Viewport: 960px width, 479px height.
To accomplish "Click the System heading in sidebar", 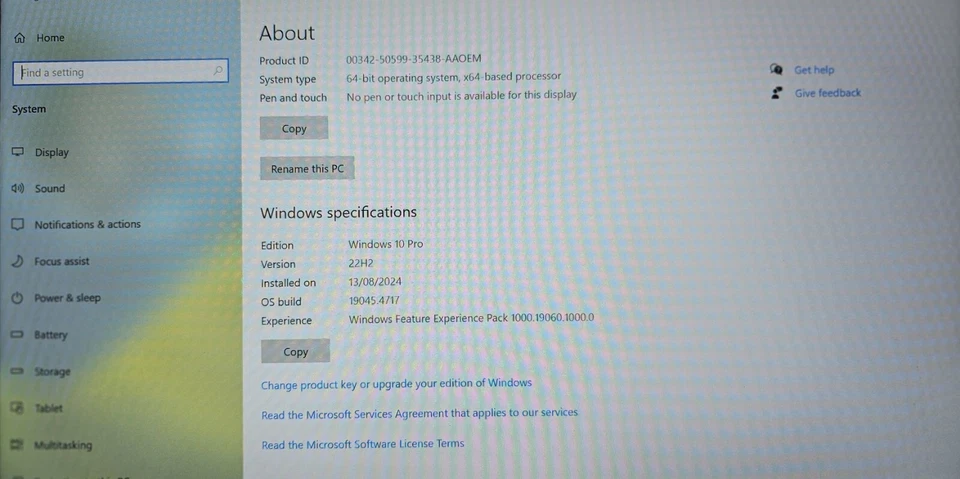I will tap(29, 110).
